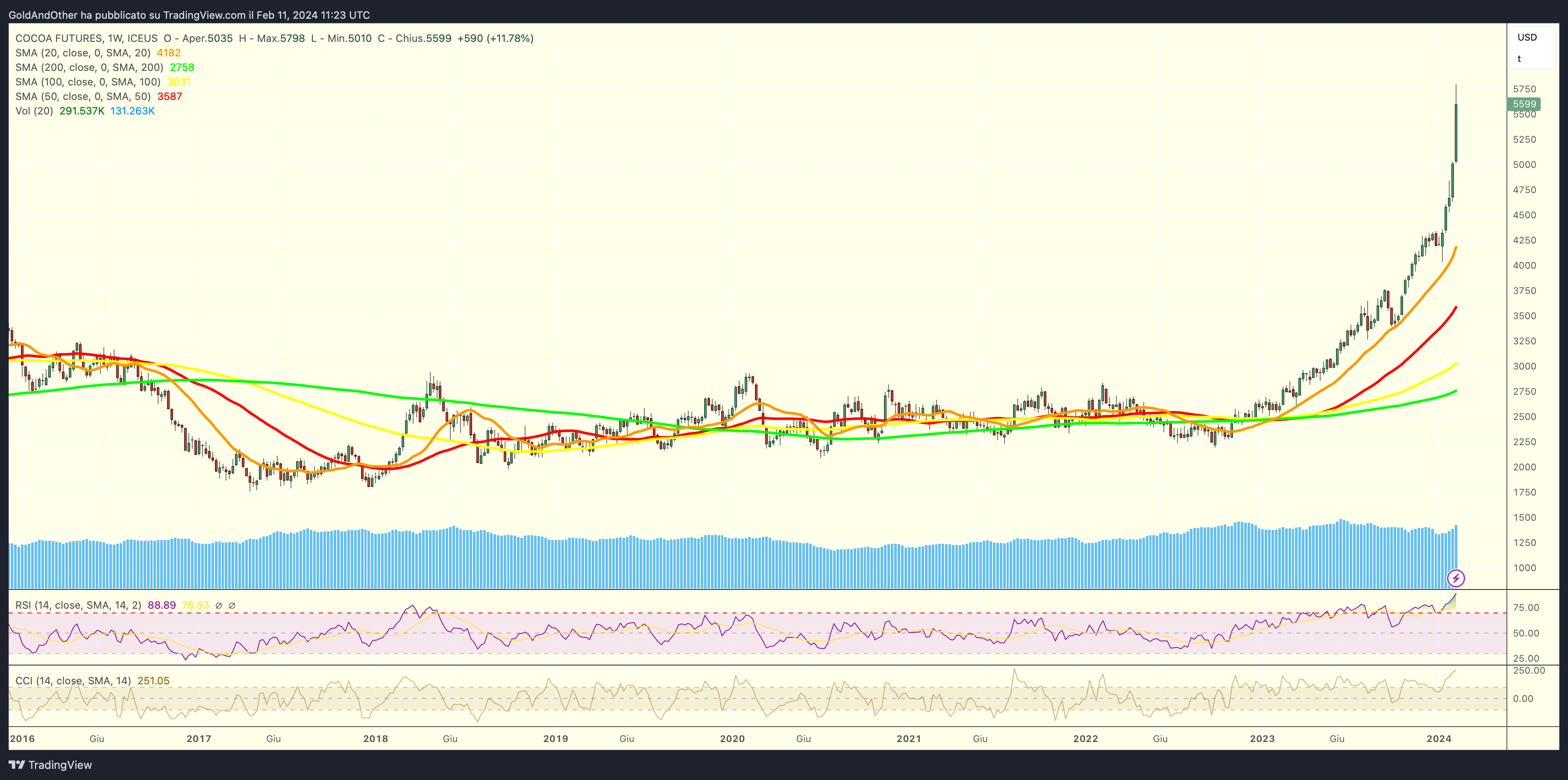This screenshot has height=780, width=1568.
Task: Click second ∅ symbol in RSI legend
Action: tap(232, 605)
